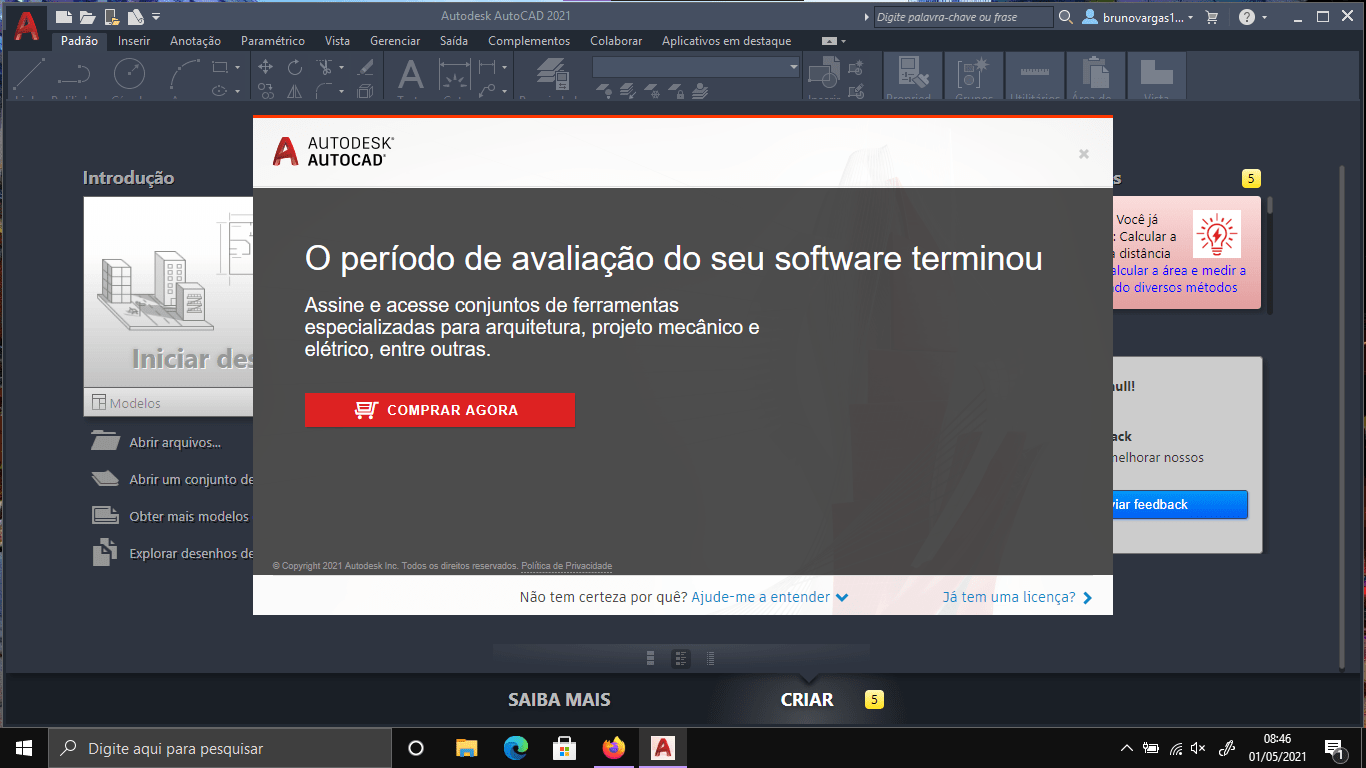Open the Política de Privacidade link
Image resolution: width=1366 pixels, height=768 pixels.
(565, 566)
